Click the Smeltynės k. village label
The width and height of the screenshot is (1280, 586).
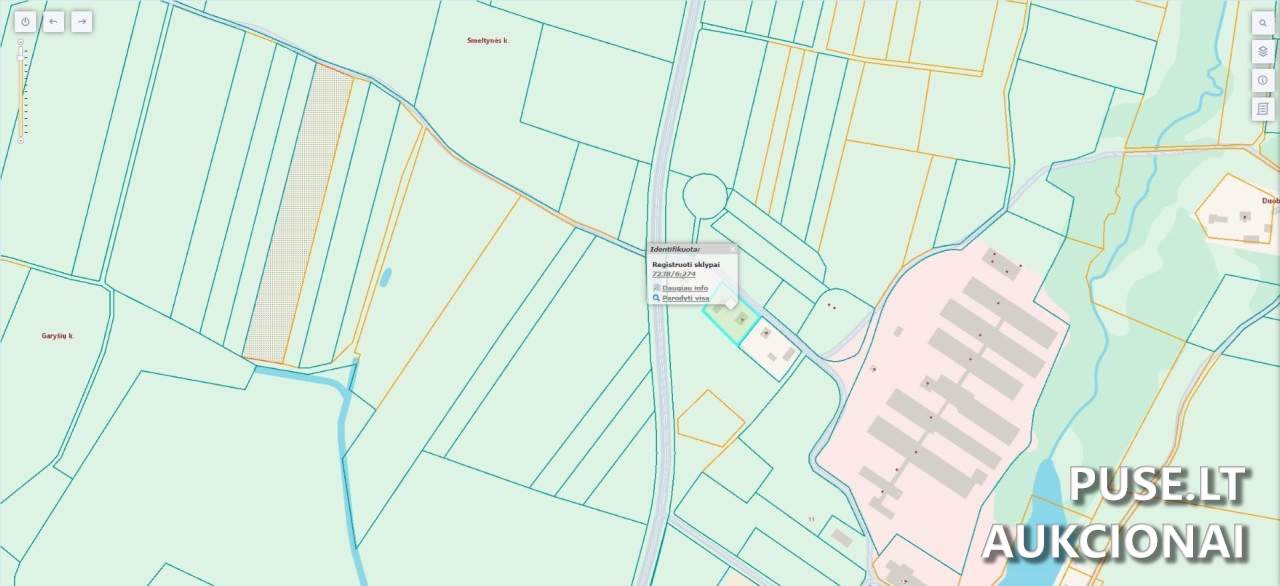click(x=488, y=41)
